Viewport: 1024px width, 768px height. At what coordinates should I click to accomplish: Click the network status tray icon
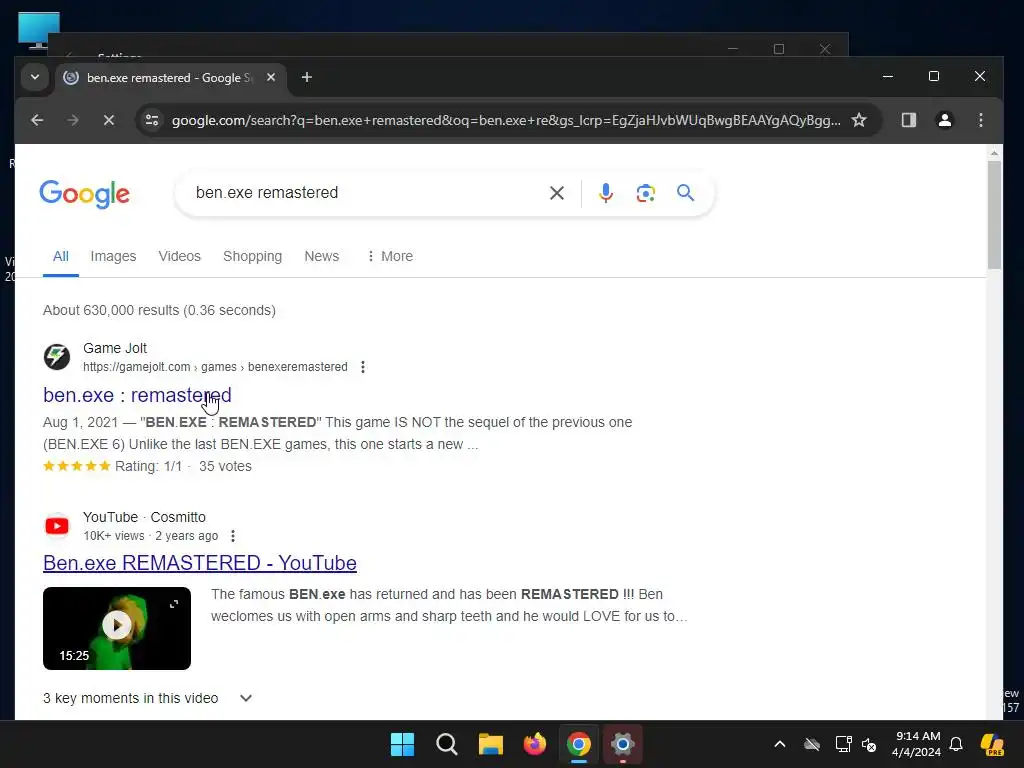coord(843,744)
